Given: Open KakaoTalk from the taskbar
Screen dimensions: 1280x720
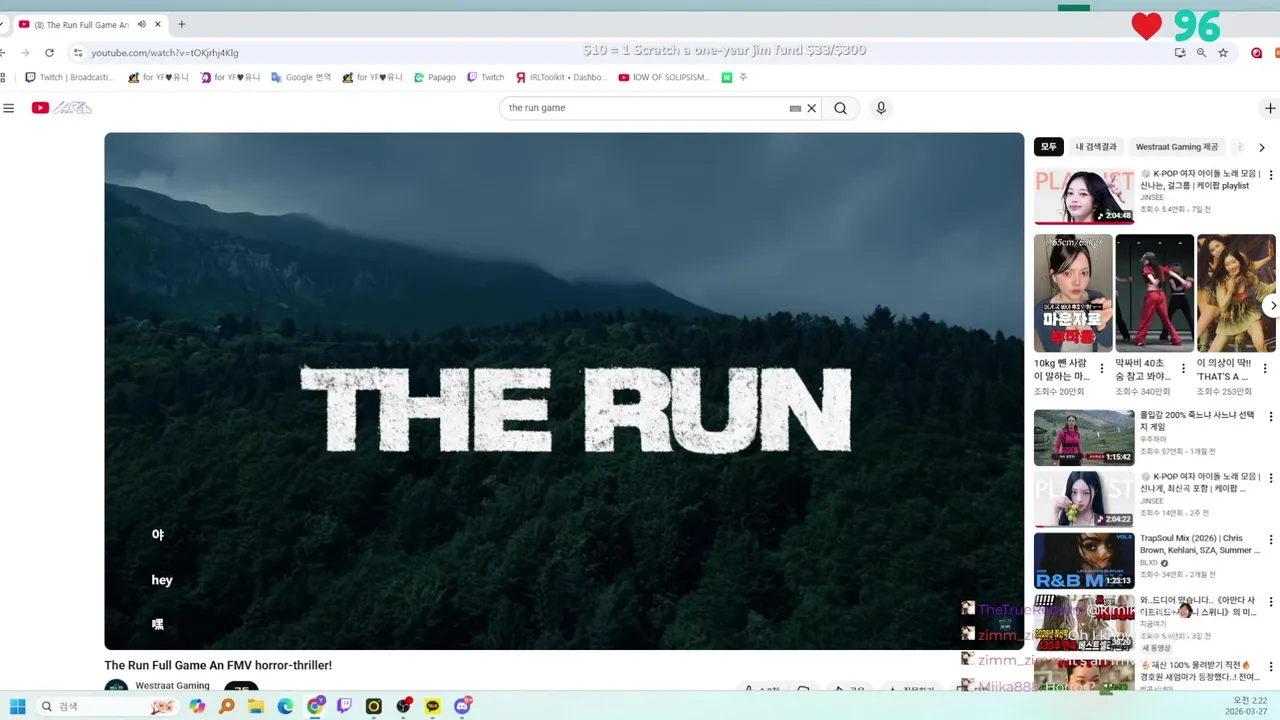Looking at the screenshot, I should coord(432,706).
